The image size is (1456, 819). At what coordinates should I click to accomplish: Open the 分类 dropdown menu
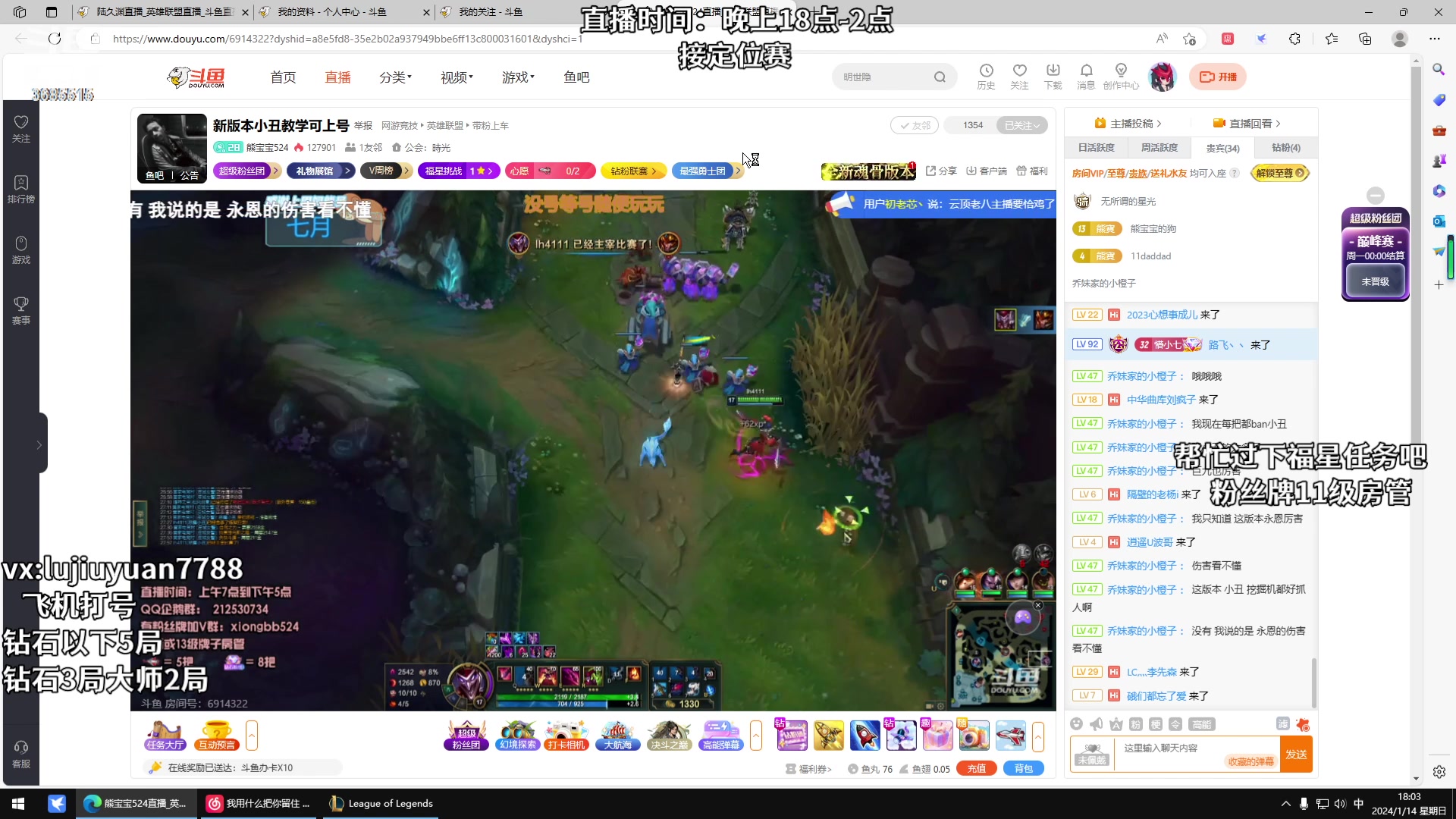coord(395,77)
